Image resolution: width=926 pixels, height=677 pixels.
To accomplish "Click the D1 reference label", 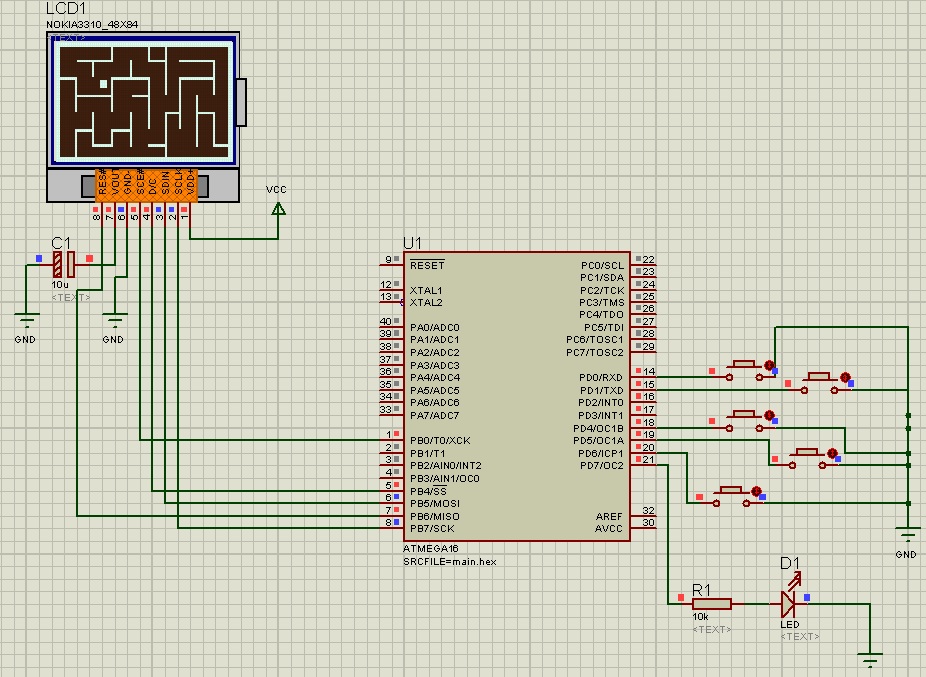I will click(x=790, y=563).
